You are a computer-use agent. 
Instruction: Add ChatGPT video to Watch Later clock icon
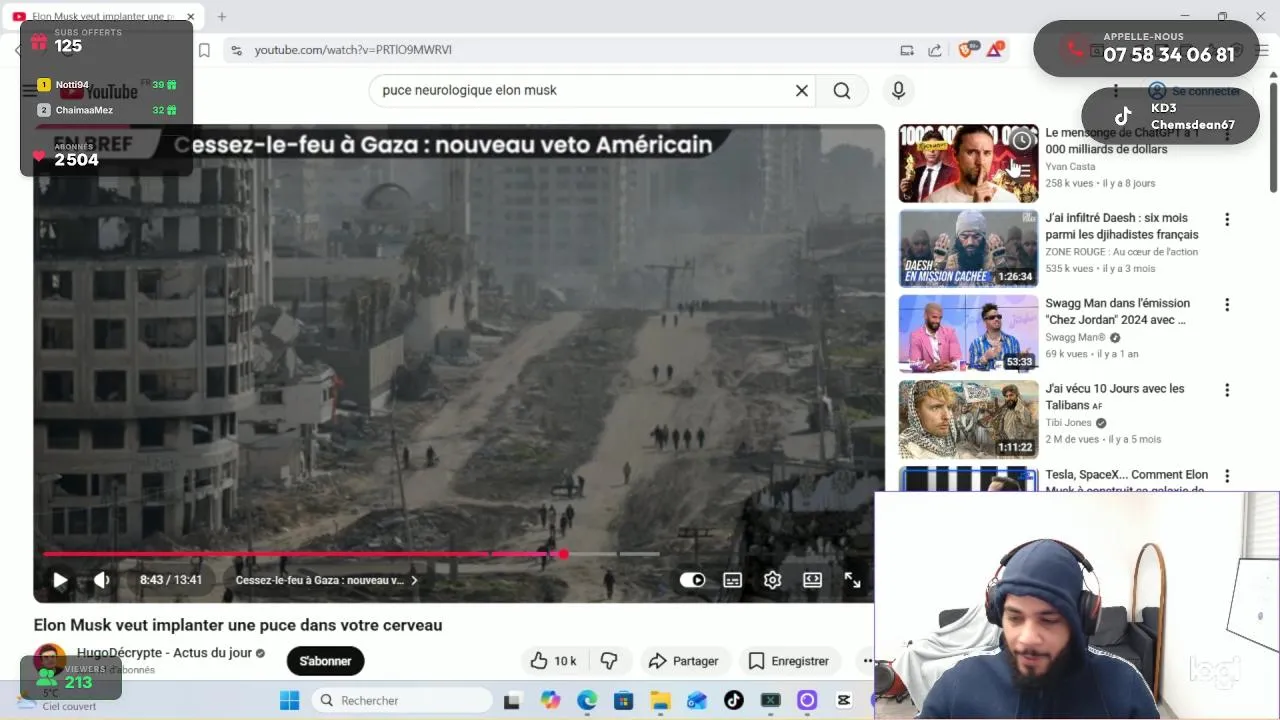[1021, 141]
